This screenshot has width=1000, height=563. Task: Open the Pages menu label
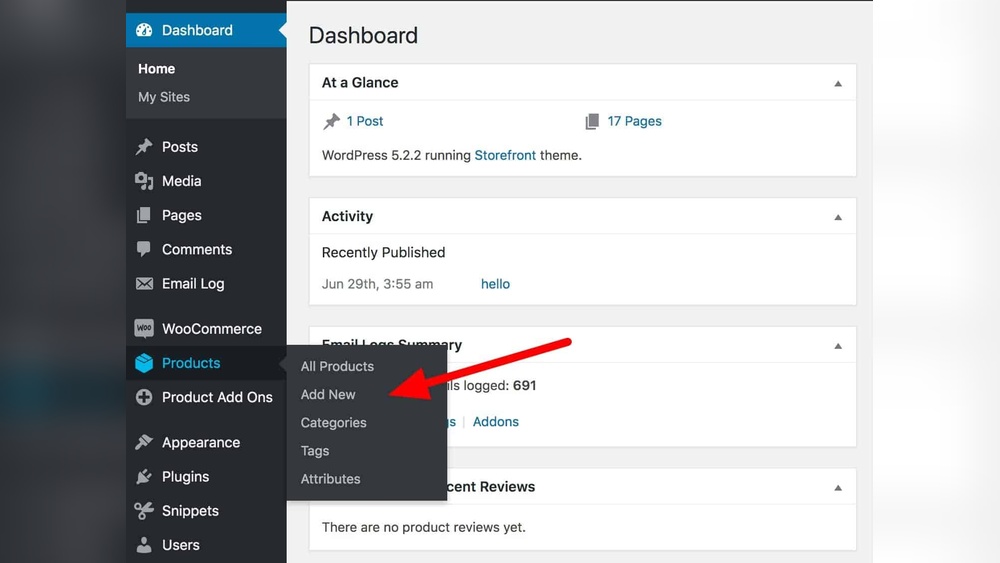coord(182,216)
